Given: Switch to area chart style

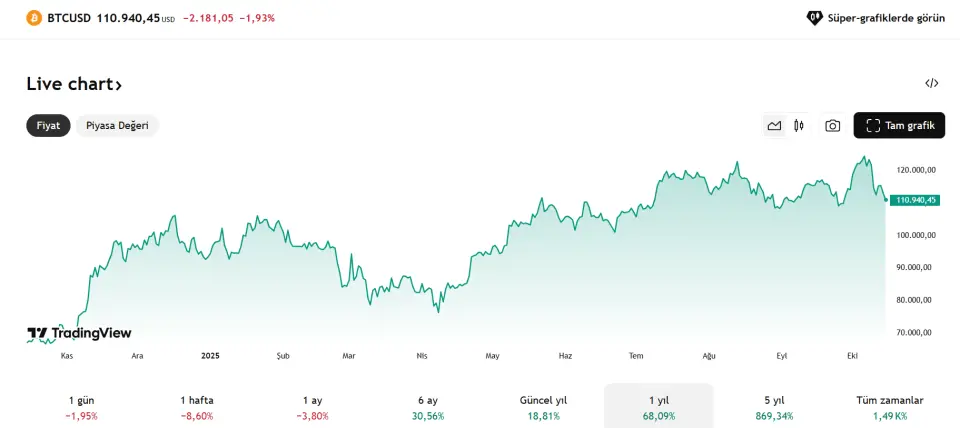Looking at the screenshot, I should [x=774, y=126].
